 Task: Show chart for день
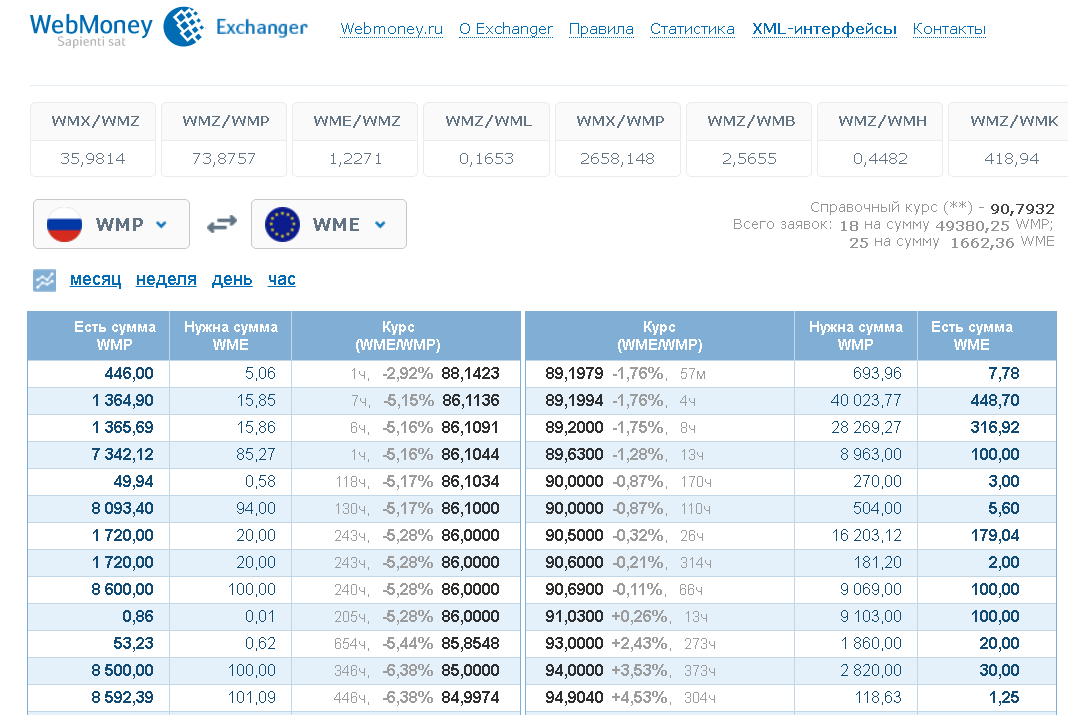coord(232,279)
